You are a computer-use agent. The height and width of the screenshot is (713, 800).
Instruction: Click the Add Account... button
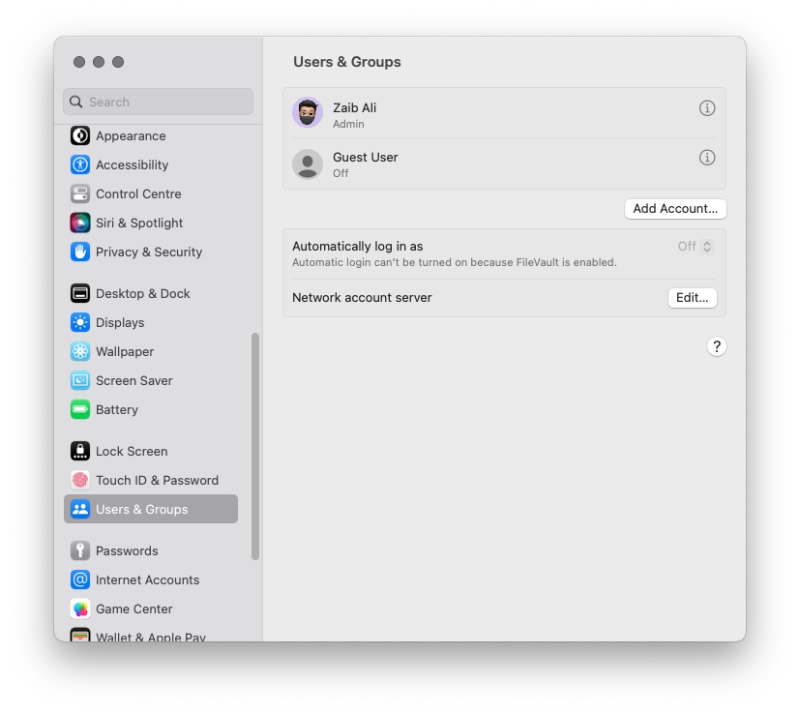click(675, 209)
